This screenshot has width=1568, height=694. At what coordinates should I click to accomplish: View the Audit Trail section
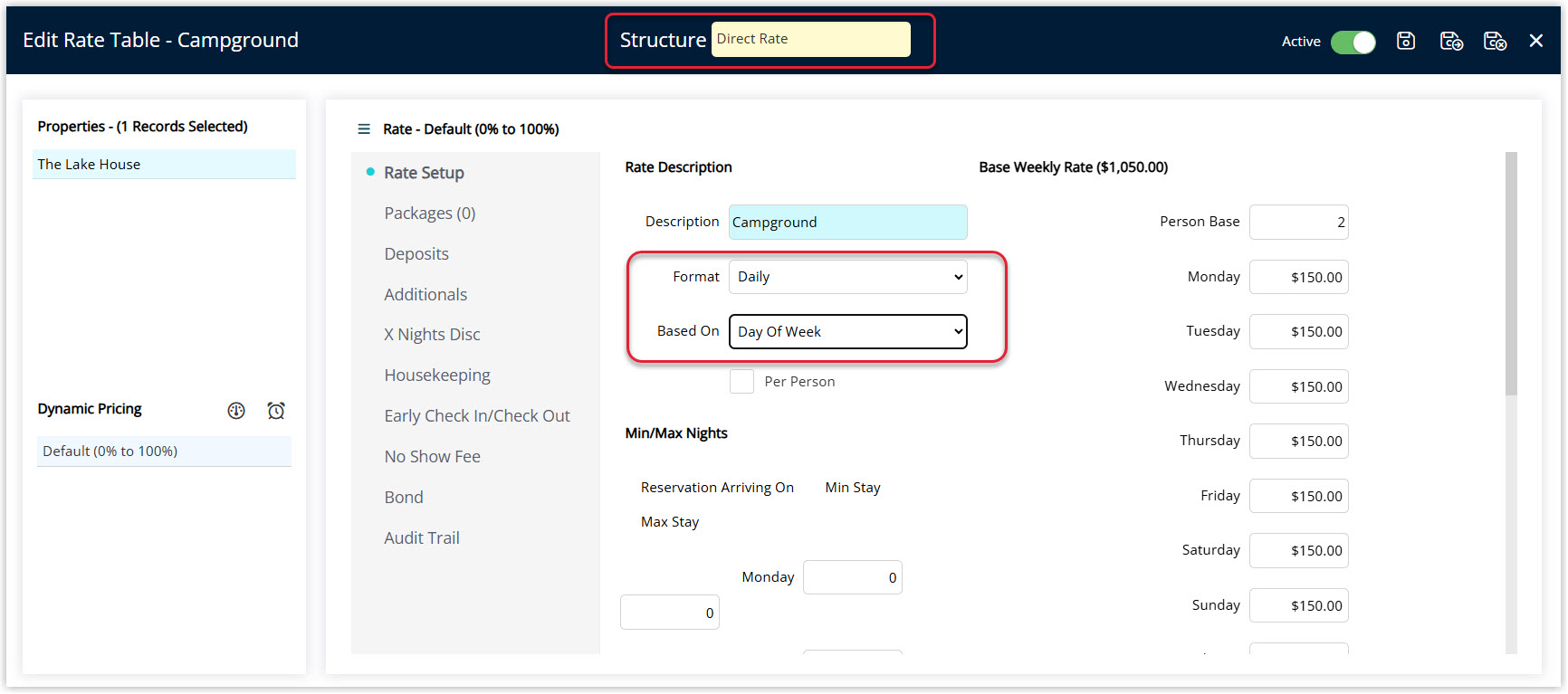click(x=422, y=538)
